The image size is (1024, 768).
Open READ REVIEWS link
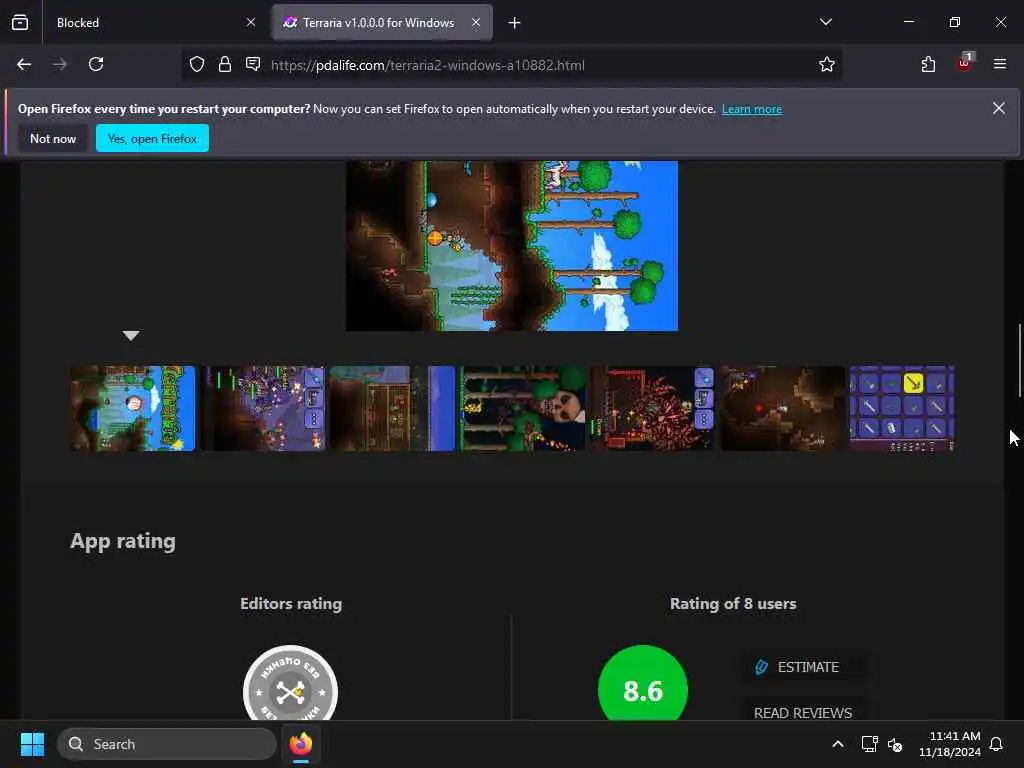[803, 712]
